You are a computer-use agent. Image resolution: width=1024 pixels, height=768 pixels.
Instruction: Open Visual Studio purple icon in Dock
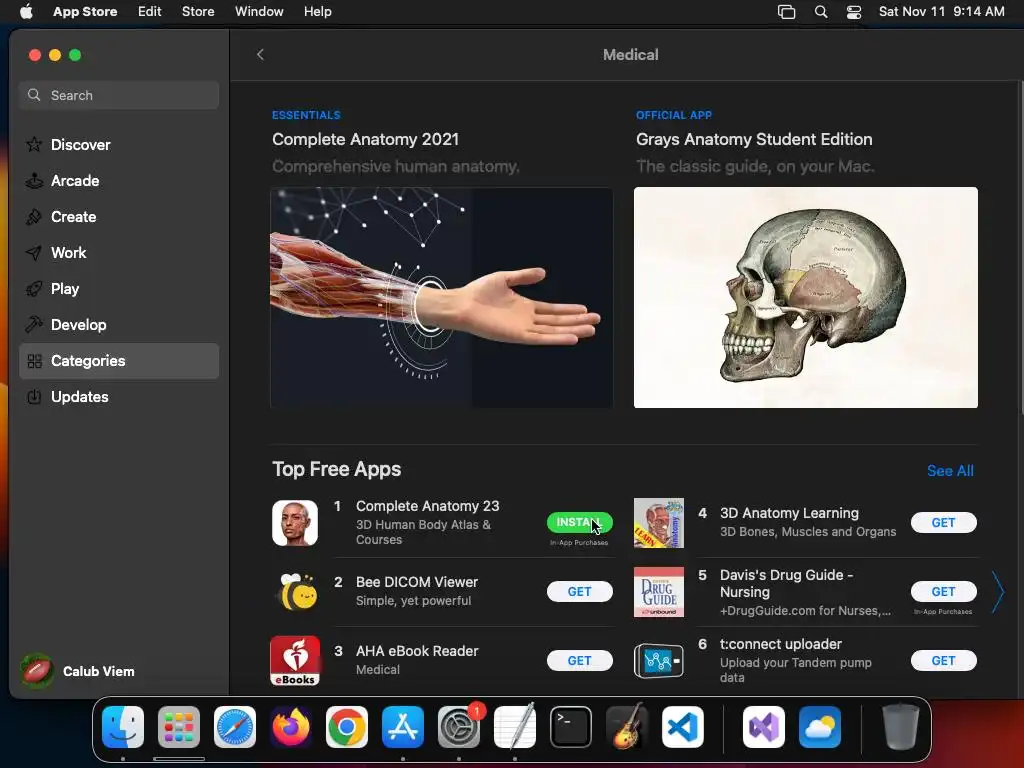coord(763,727)
